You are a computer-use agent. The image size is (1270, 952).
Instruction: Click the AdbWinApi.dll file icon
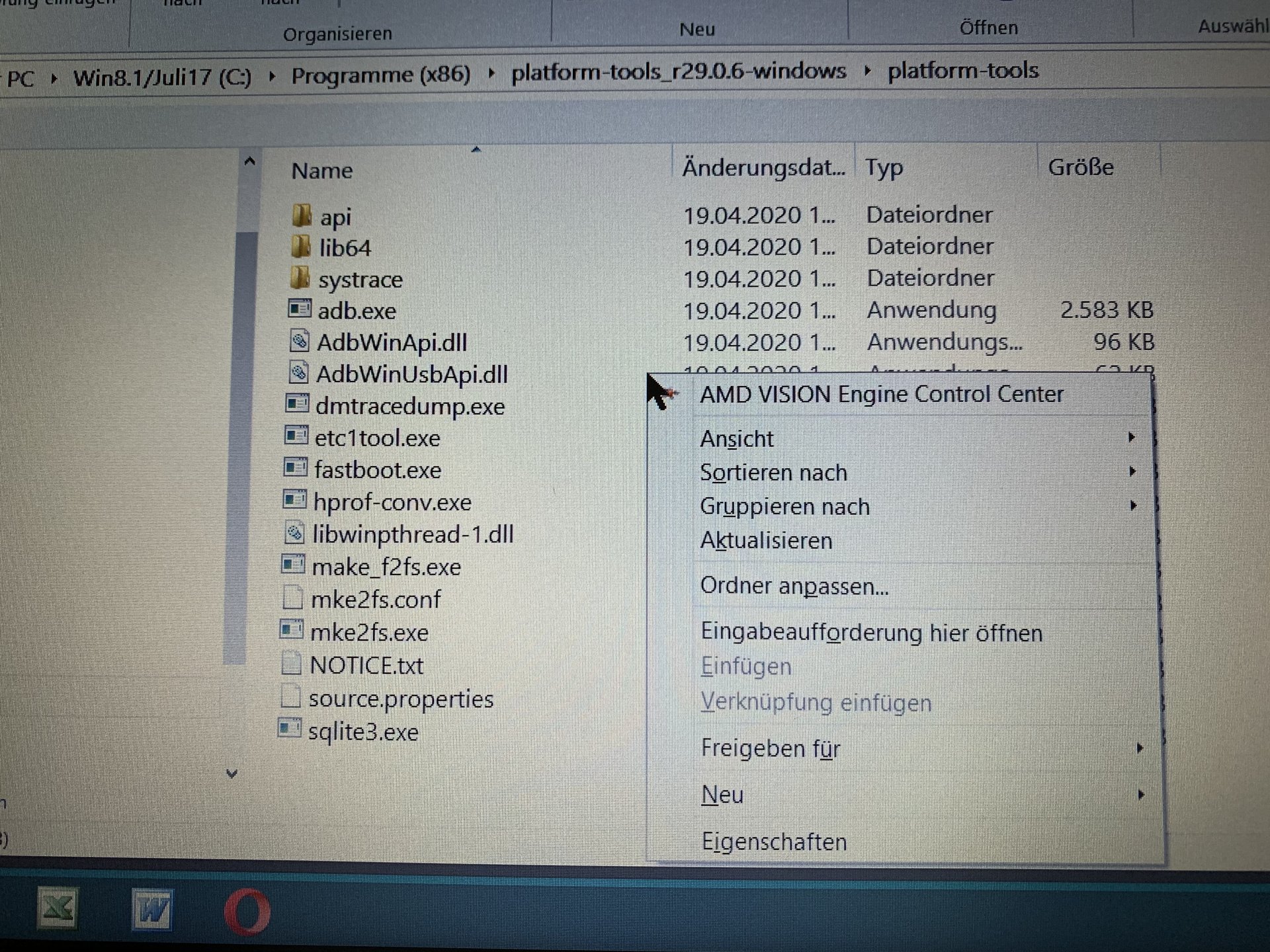tap(299, 341)
